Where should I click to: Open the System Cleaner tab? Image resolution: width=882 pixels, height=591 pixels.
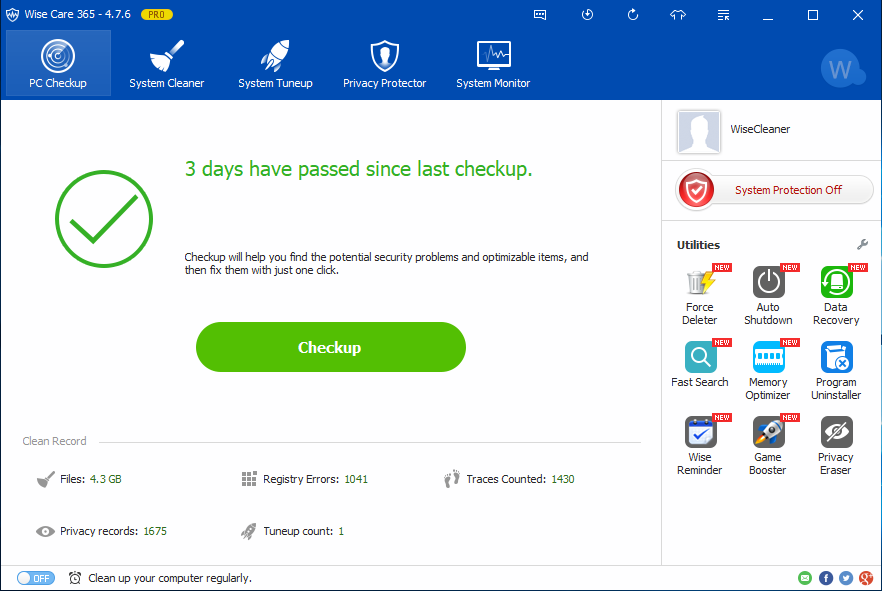[166, 63]
